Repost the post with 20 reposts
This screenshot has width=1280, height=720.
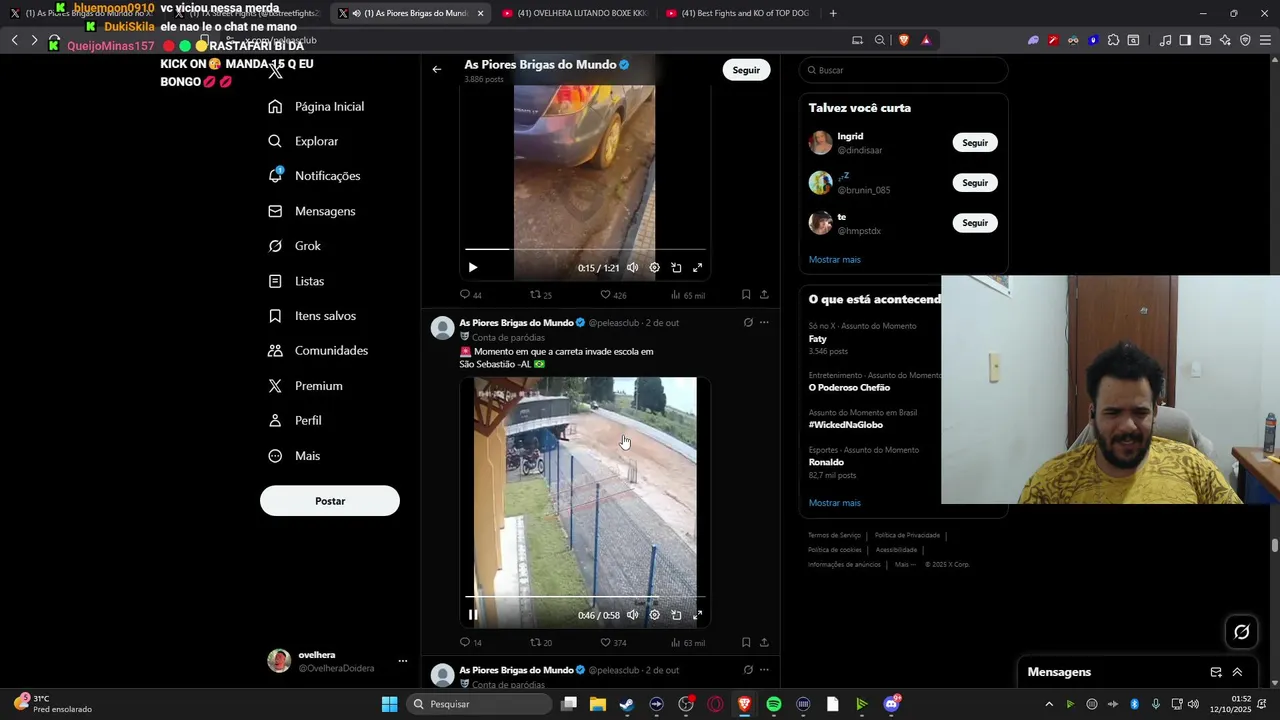(541, 643)
